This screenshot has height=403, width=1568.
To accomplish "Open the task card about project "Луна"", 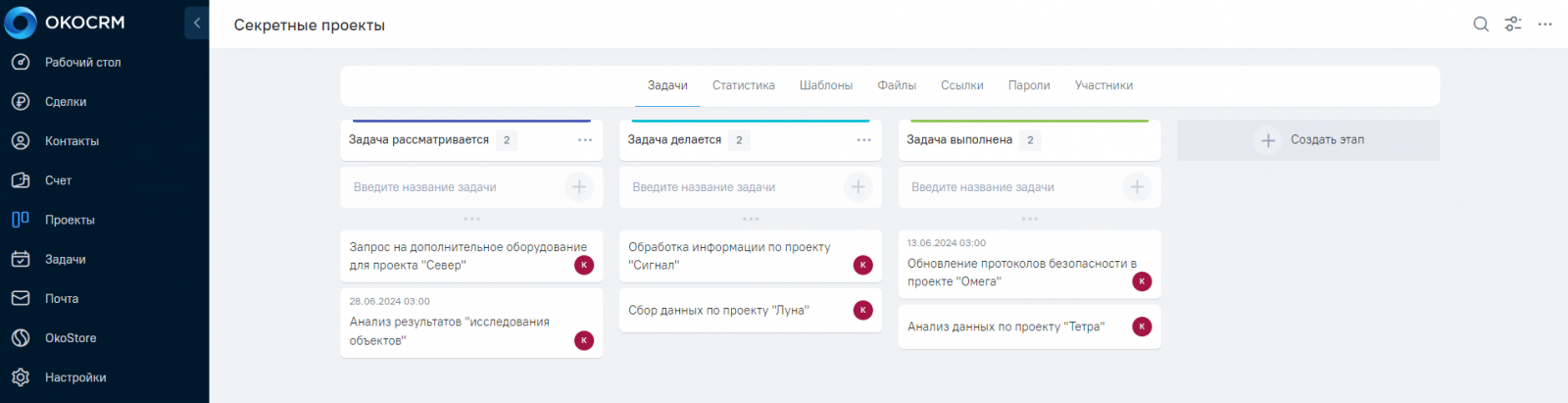I will coord(718,311).
